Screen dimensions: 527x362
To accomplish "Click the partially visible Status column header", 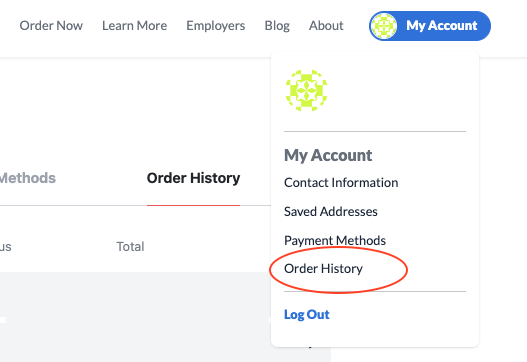I will pos(6,247).
